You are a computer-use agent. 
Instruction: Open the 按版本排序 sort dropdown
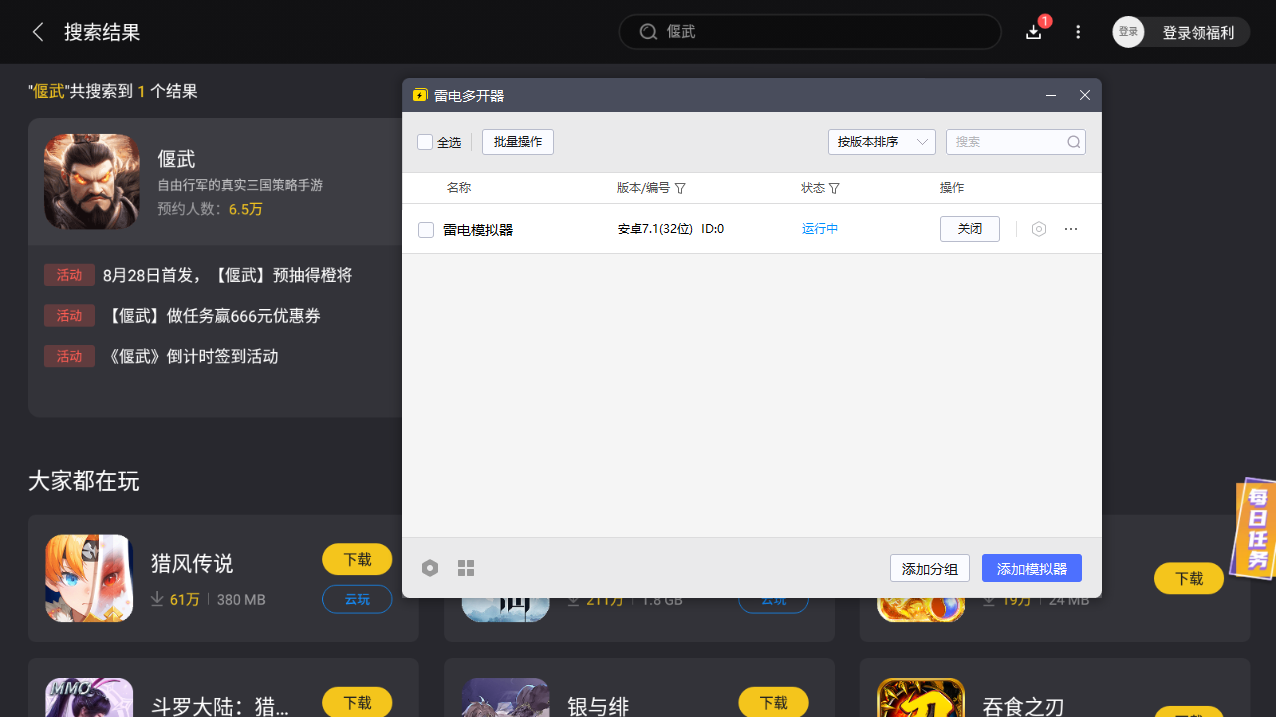tap(881, 141)
